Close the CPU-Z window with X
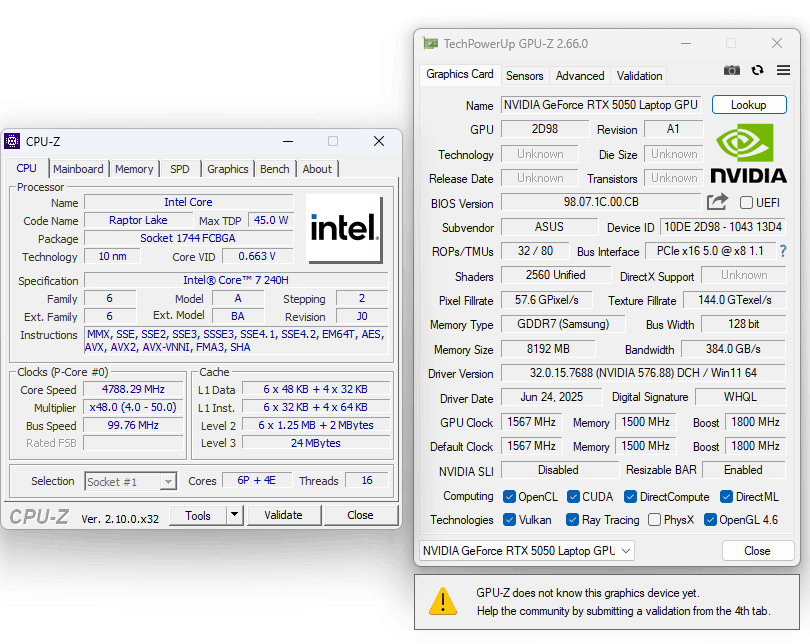 pos(379,141)
